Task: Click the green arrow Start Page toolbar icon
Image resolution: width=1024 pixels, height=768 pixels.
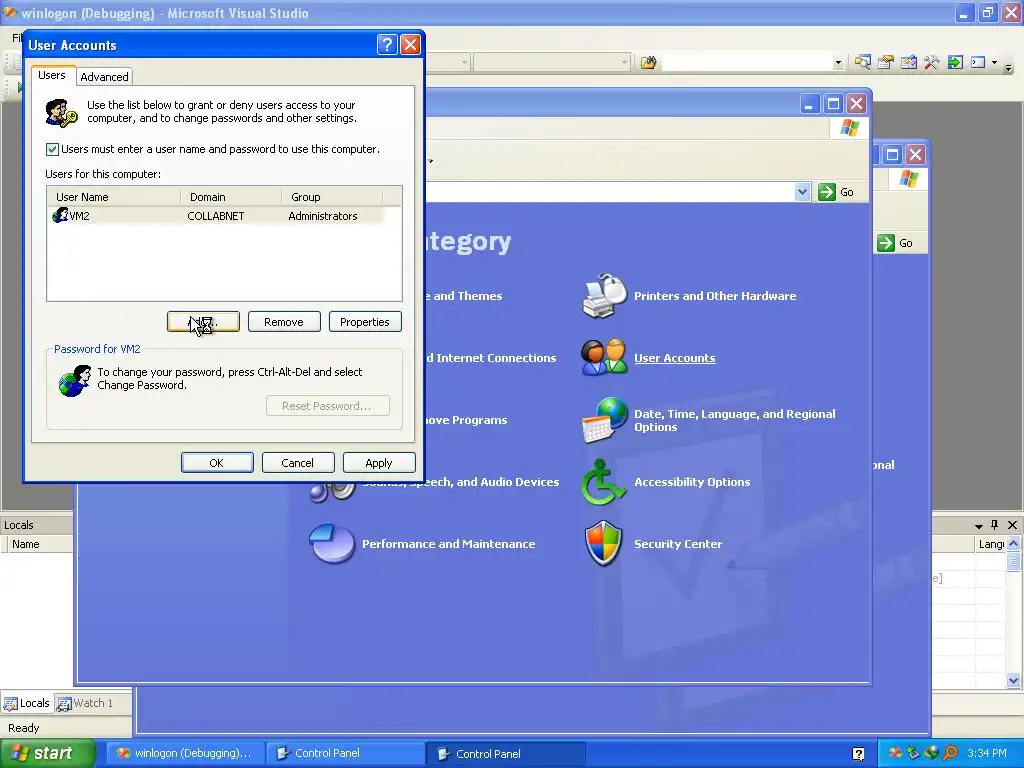Action: coord(955,63)
